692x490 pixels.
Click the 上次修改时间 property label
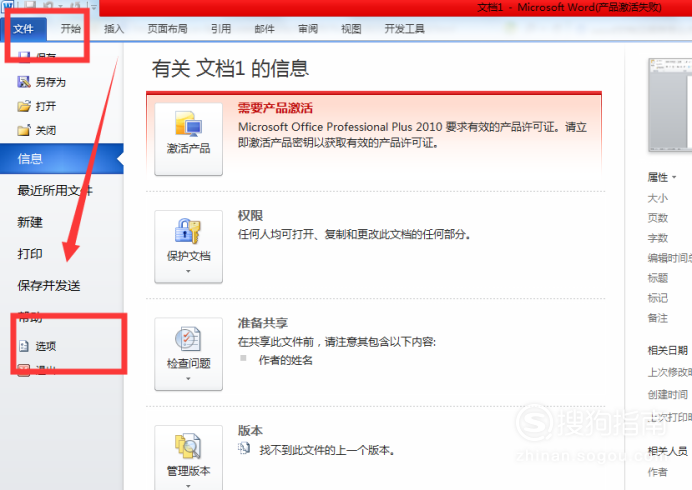669,372
